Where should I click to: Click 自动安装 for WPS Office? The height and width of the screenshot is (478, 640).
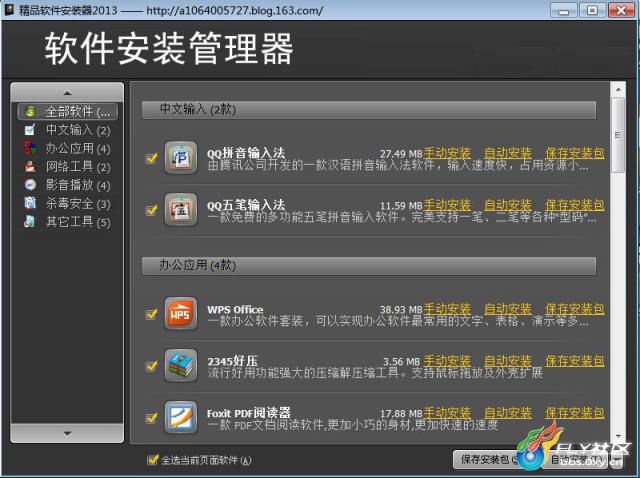click(x=507, y=309)
